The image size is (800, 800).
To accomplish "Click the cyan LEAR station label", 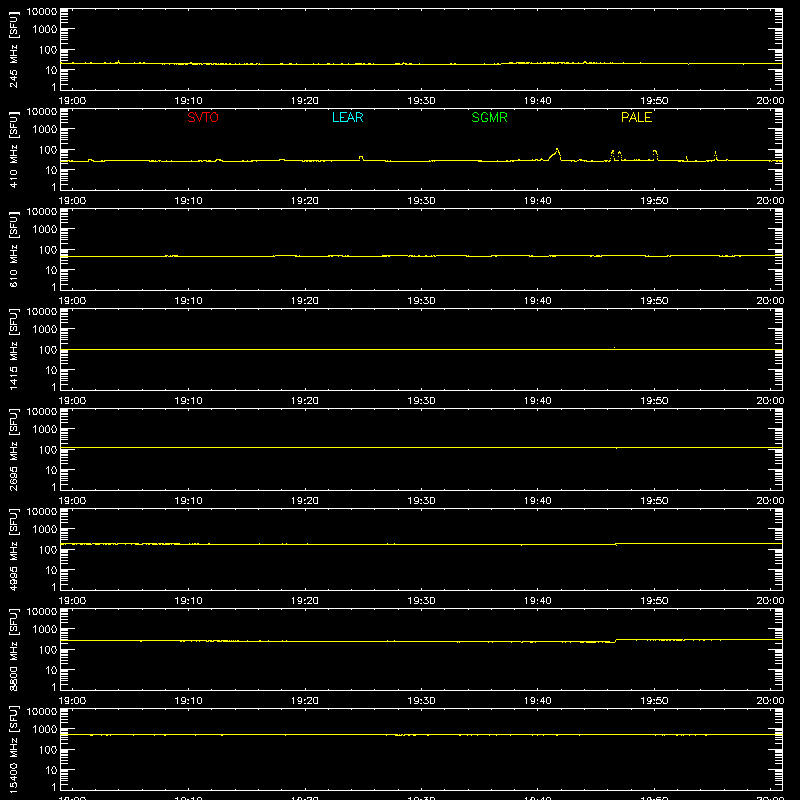I will pos(347,117).
